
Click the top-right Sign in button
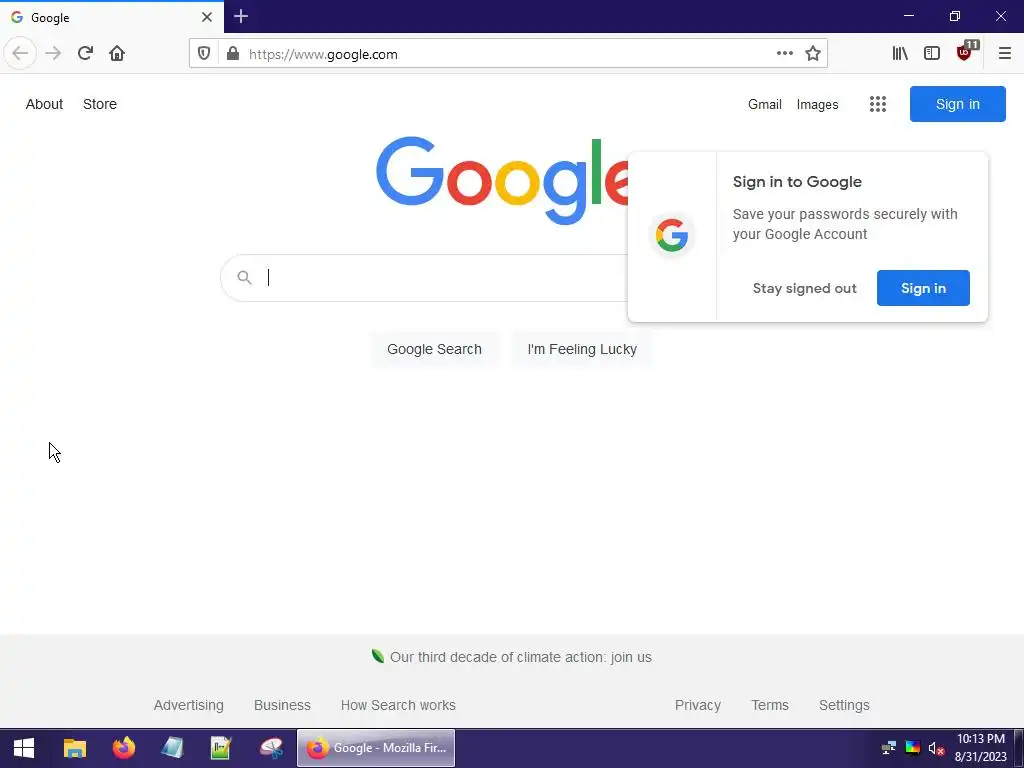tap(957, 104)
